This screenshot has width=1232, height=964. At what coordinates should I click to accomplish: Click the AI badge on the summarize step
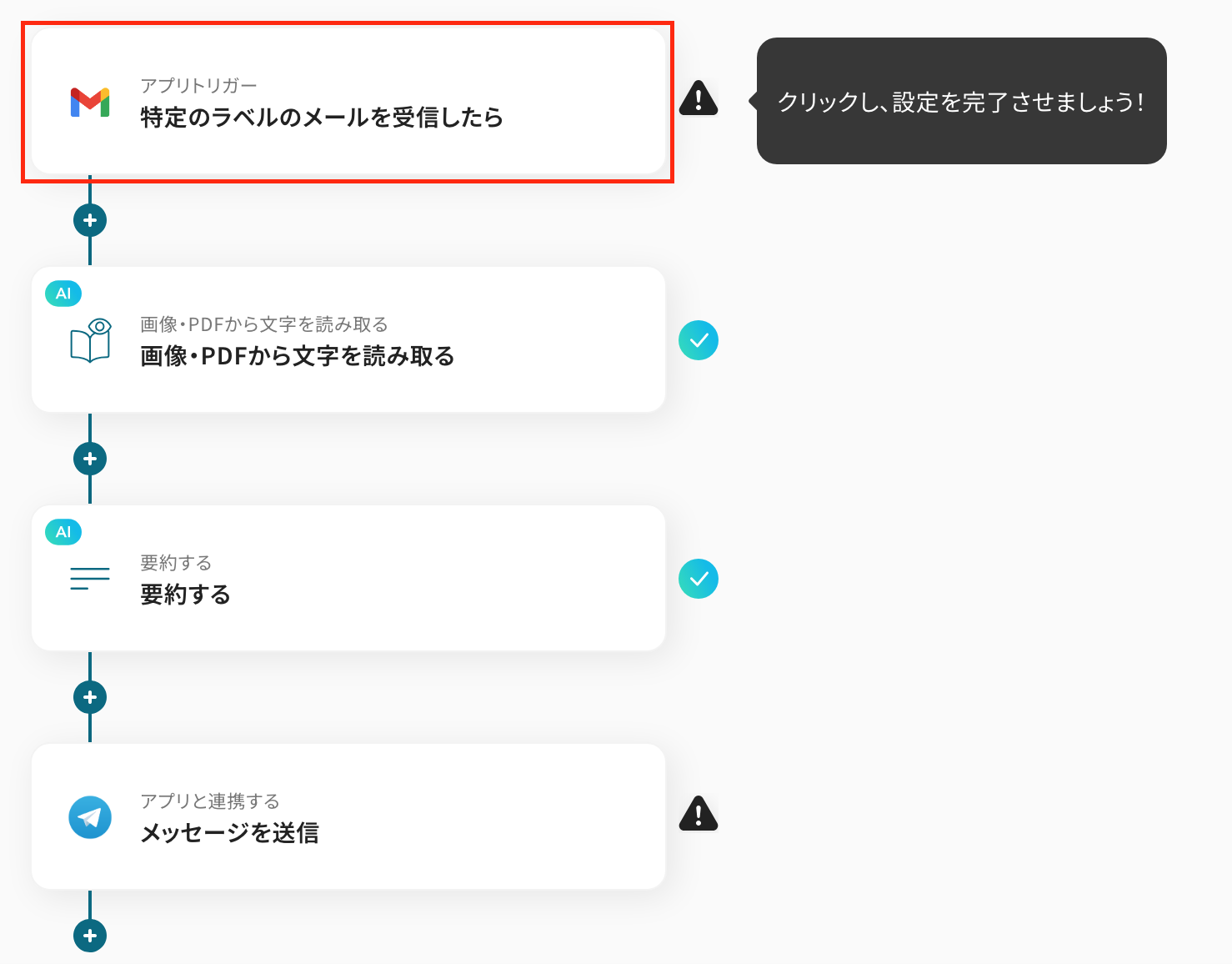click(x=63, y=532)
